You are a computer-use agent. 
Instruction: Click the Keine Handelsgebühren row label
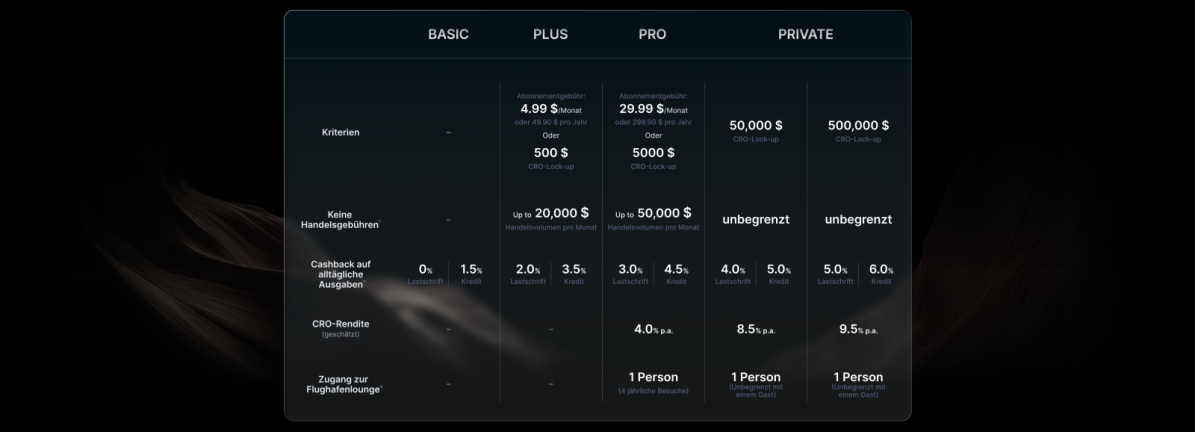pos(342,219)
